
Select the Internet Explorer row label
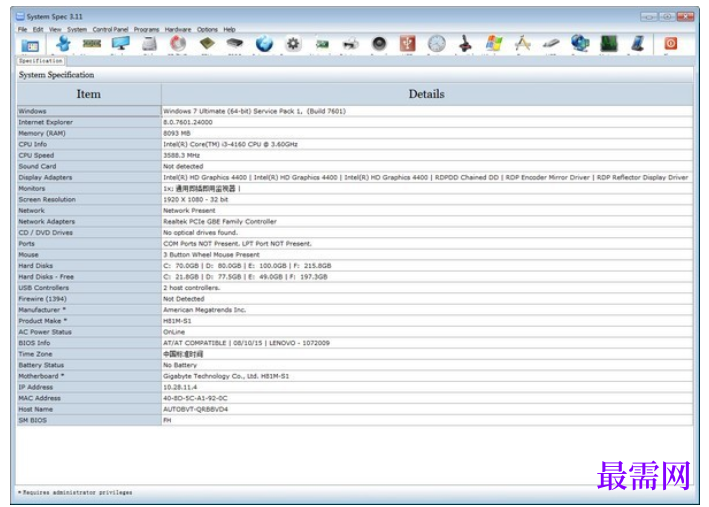click(x=46, y=122)
